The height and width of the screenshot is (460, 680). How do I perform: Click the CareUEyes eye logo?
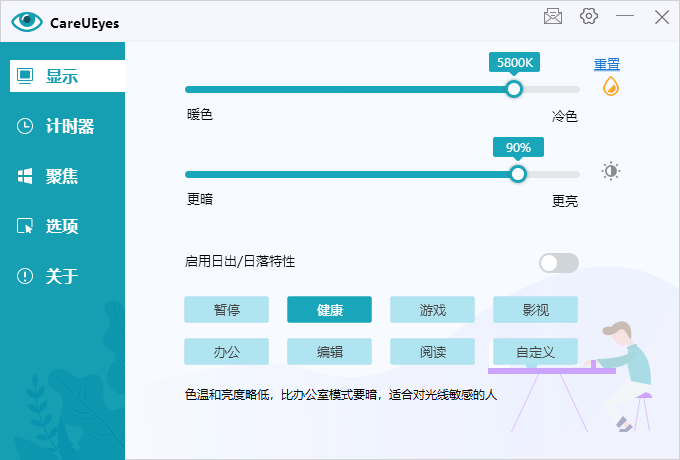coord(27,21)
